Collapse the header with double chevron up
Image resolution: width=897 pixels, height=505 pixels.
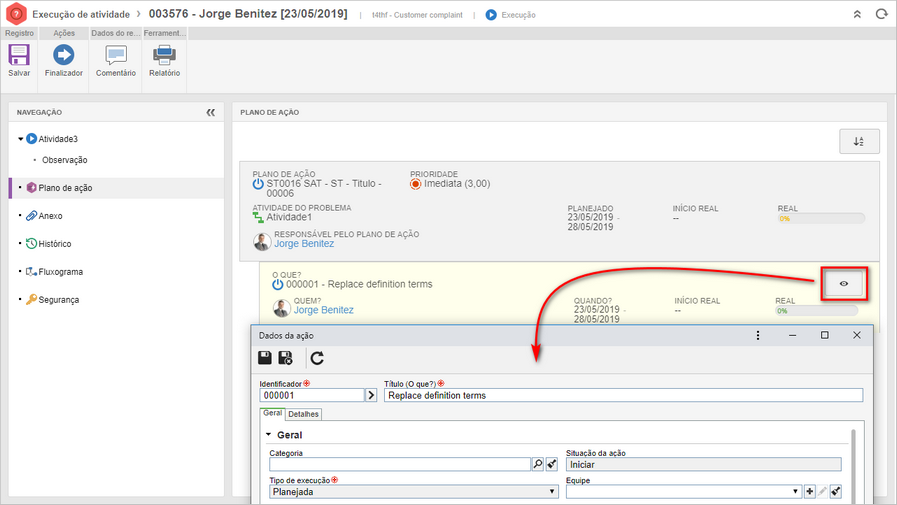(857, 14)
